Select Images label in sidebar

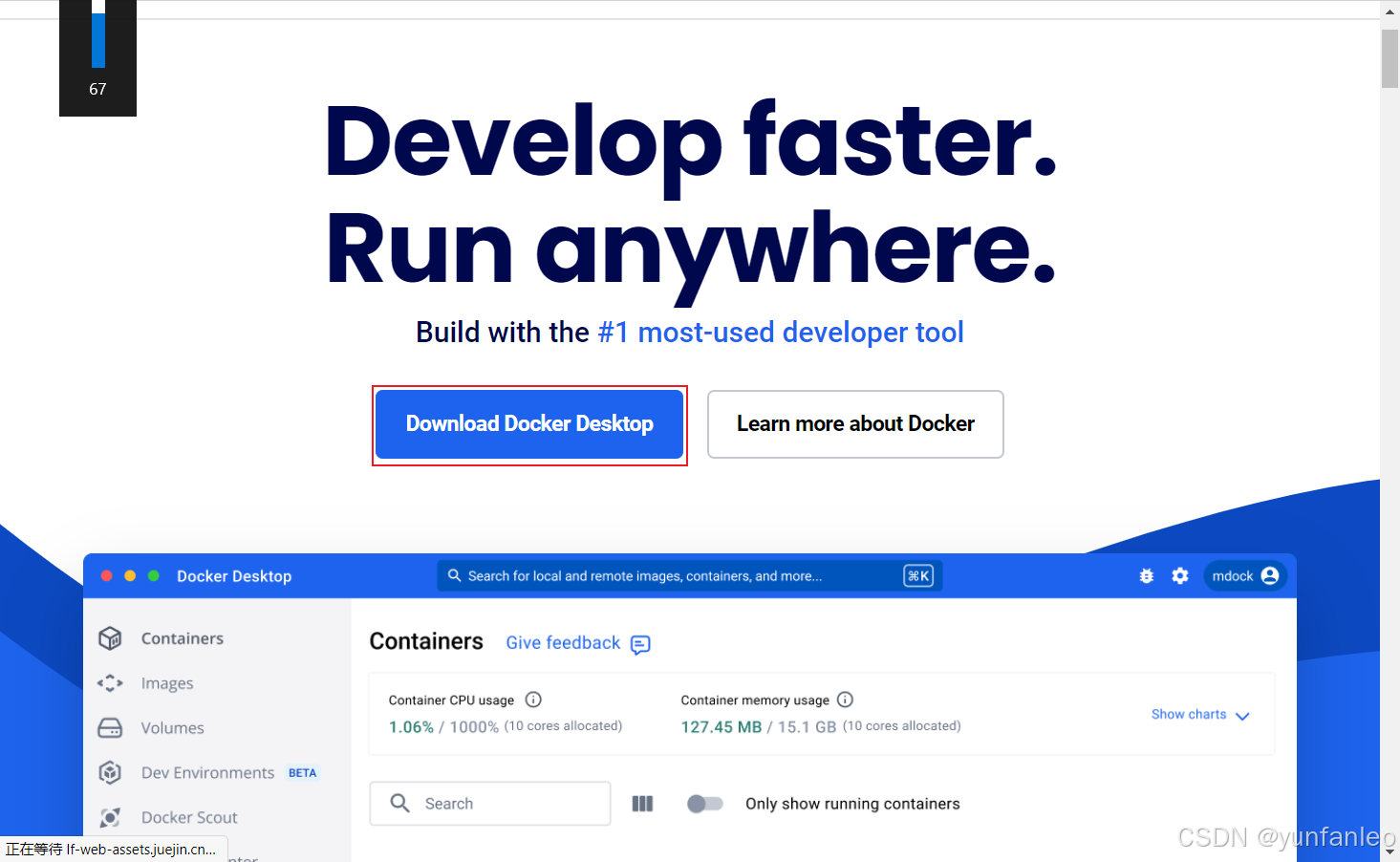pos(167,683)
